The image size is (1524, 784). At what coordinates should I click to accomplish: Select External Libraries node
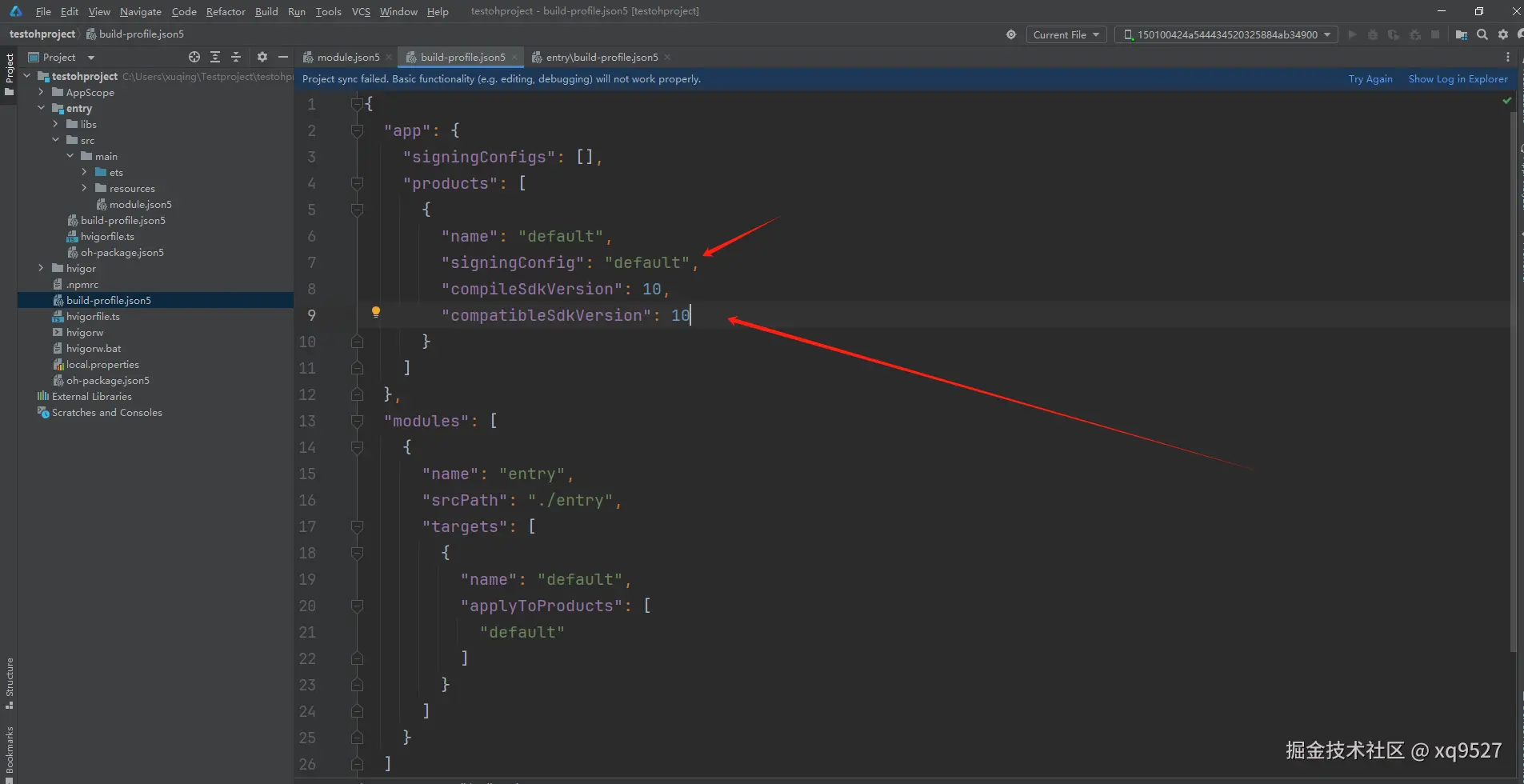[x=85, y=396]
